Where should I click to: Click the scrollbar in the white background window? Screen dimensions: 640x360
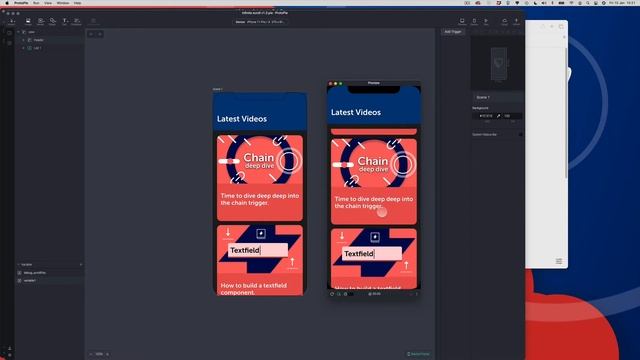click(566, 112)
